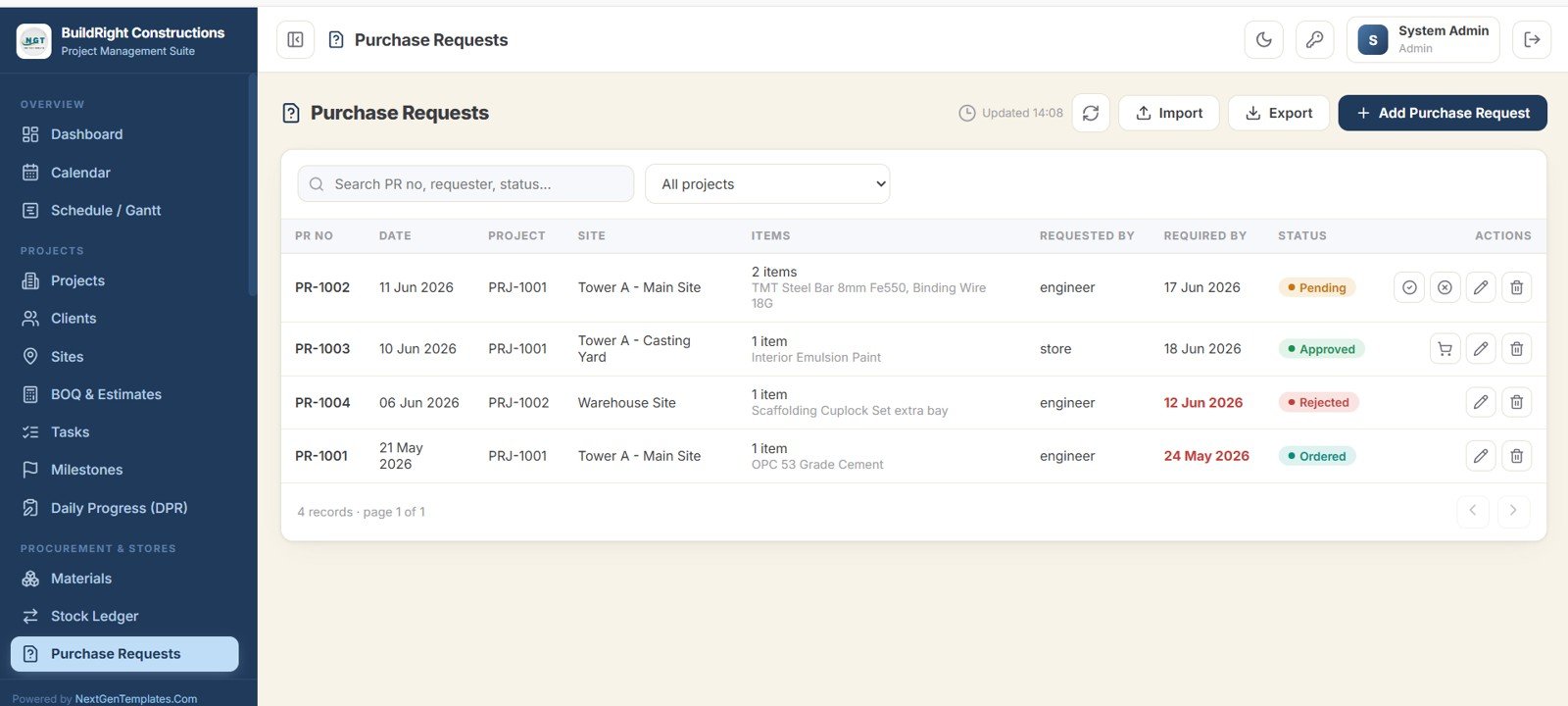Viewport: 1568px width, 706px height.
Task: Edit PR-1003 with the pencil icon
Action: click(x=1481, y=349)
